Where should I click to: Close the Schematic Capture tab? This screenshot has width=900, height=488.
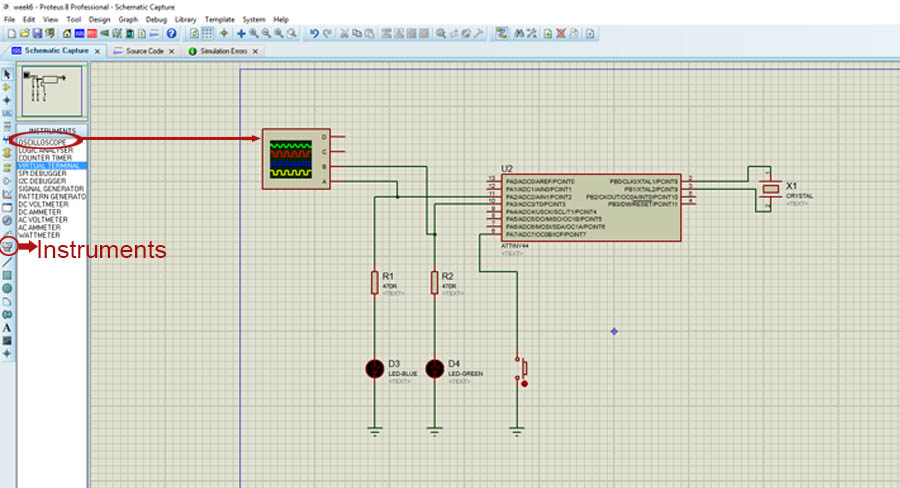98,51
